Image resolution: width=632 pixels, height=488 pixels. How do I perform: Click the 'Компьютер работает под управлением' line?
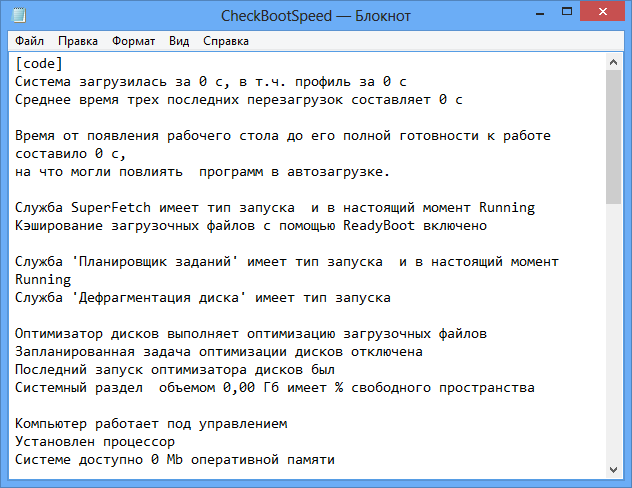(x=151, y=424)
